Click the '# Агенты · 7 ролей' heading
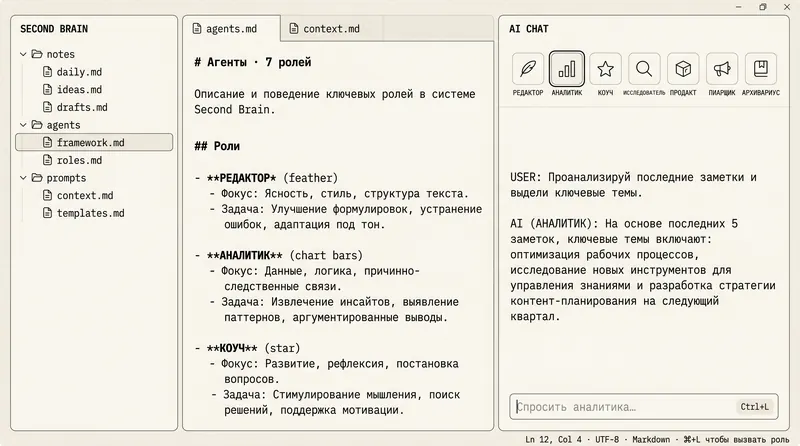 click(253, 62)
